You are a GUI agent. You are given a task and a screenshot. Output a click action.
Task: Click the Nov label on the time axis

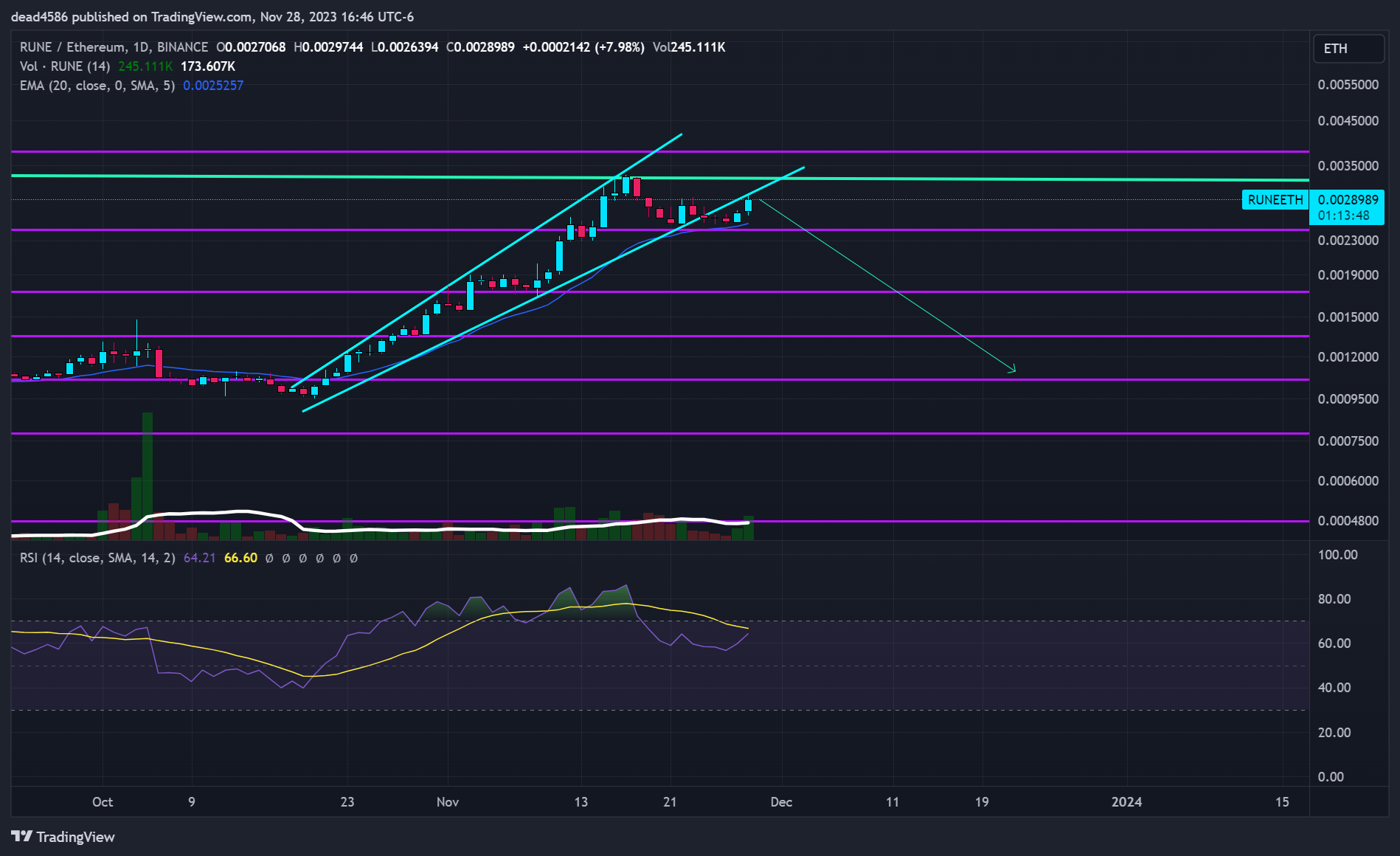click(448, 802)
